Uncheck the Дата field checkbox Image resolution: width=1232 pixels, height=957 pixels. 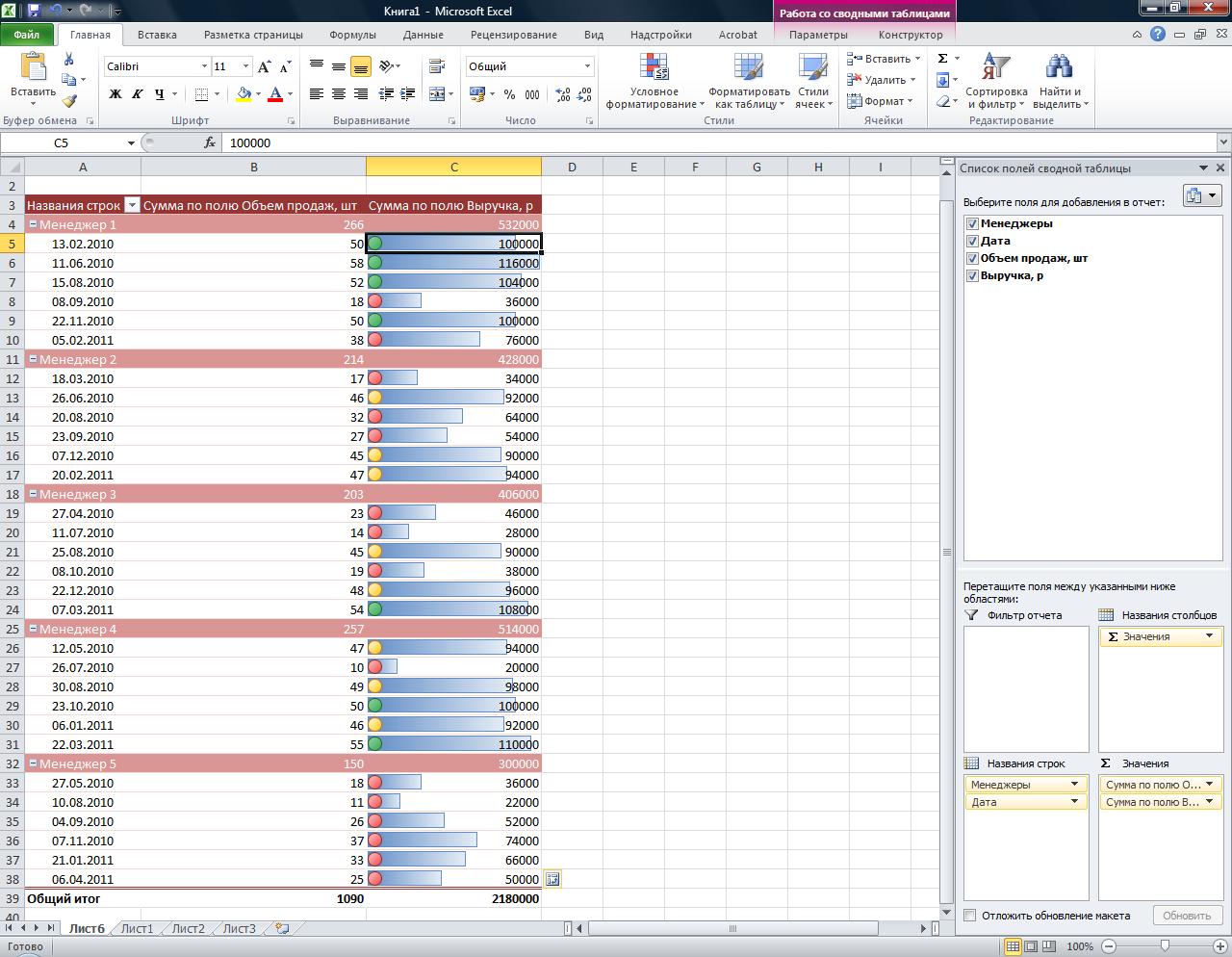[x=972, y=241]
